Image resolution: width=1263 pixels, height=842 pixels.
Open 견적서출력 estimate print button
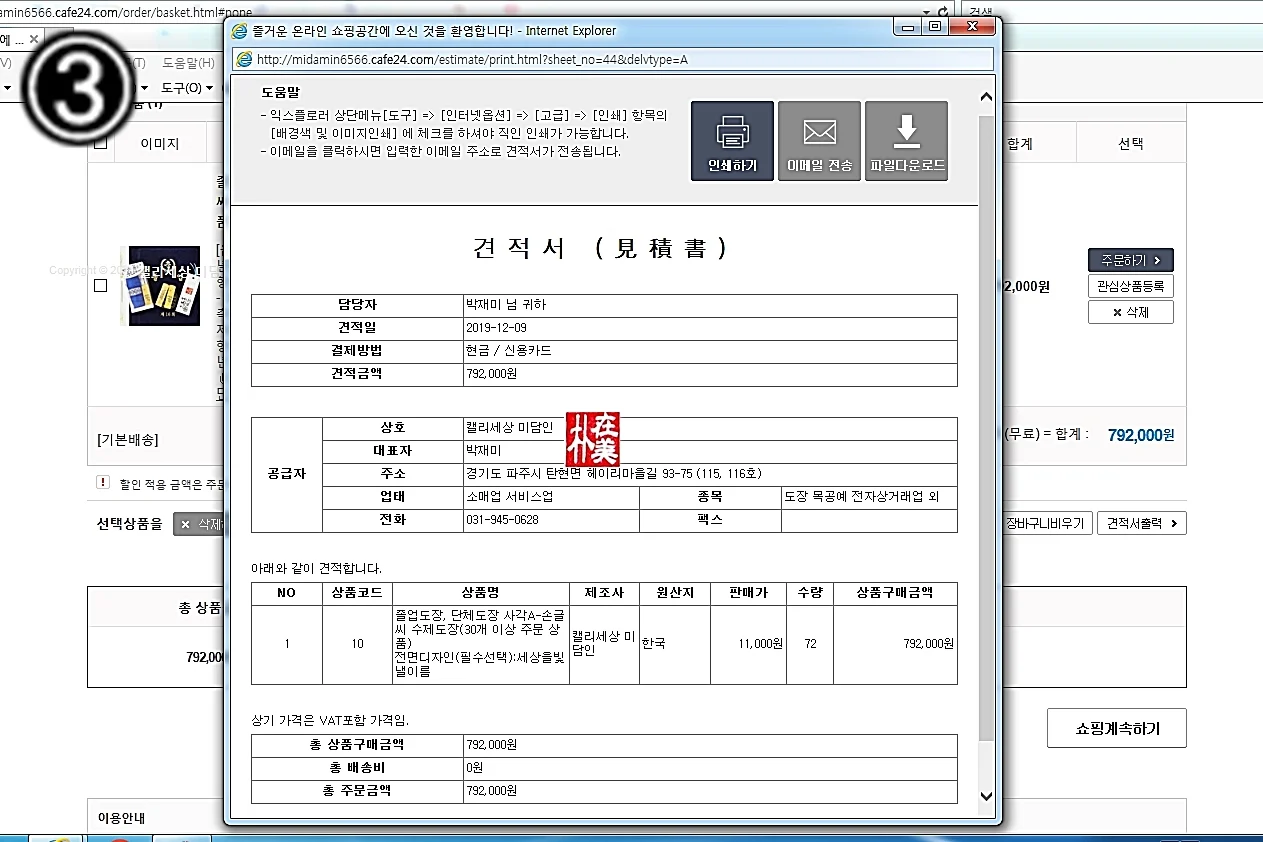tap(1141, 523)
